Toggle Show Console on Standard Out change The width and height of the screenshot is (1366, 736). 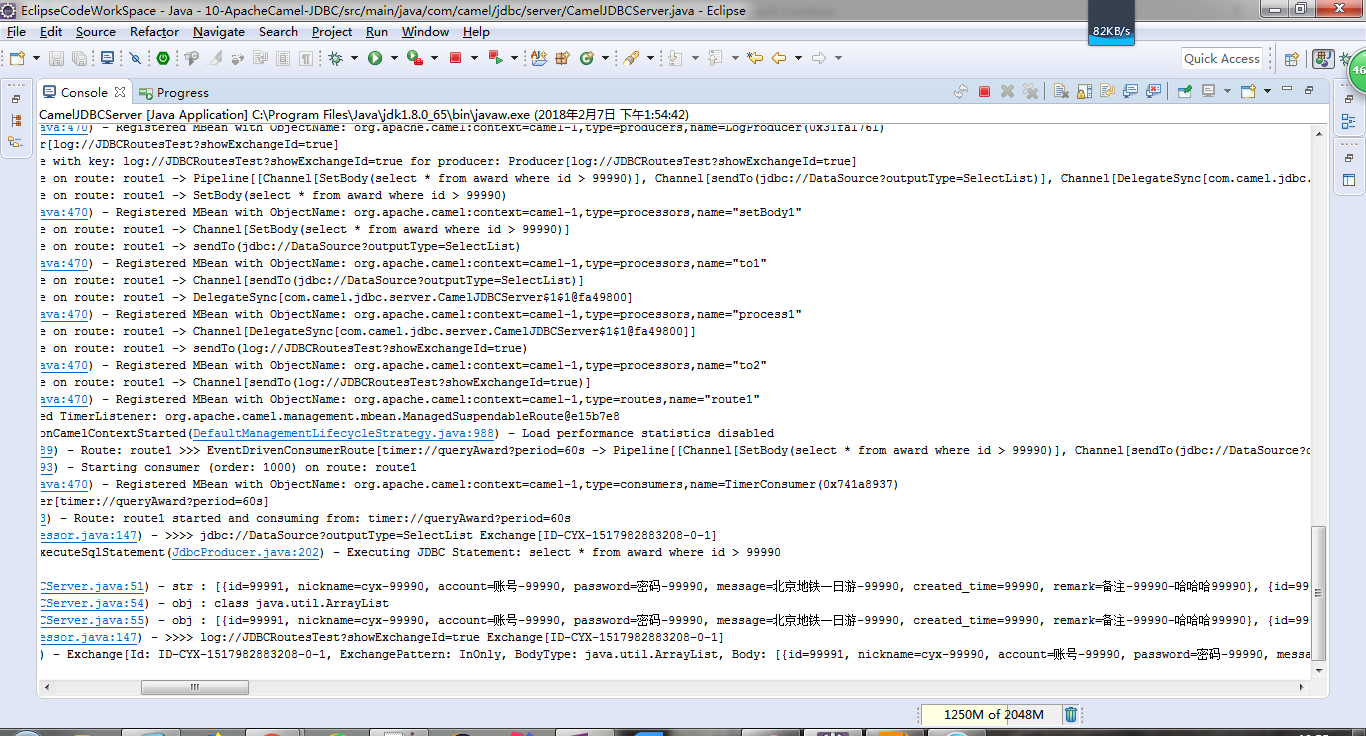pyautogui.click(x=1131, y=91)
